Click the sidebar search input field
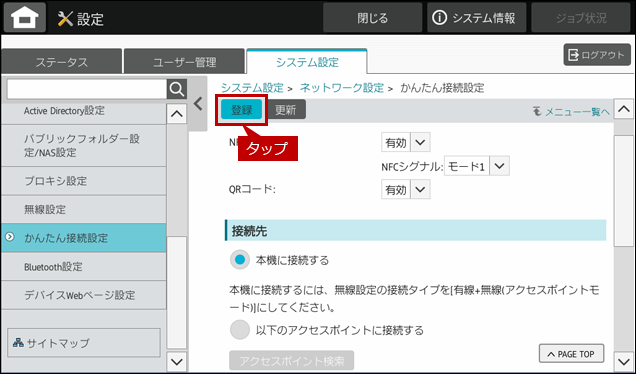This screenshot has width=636, height=374. (87, 89)
